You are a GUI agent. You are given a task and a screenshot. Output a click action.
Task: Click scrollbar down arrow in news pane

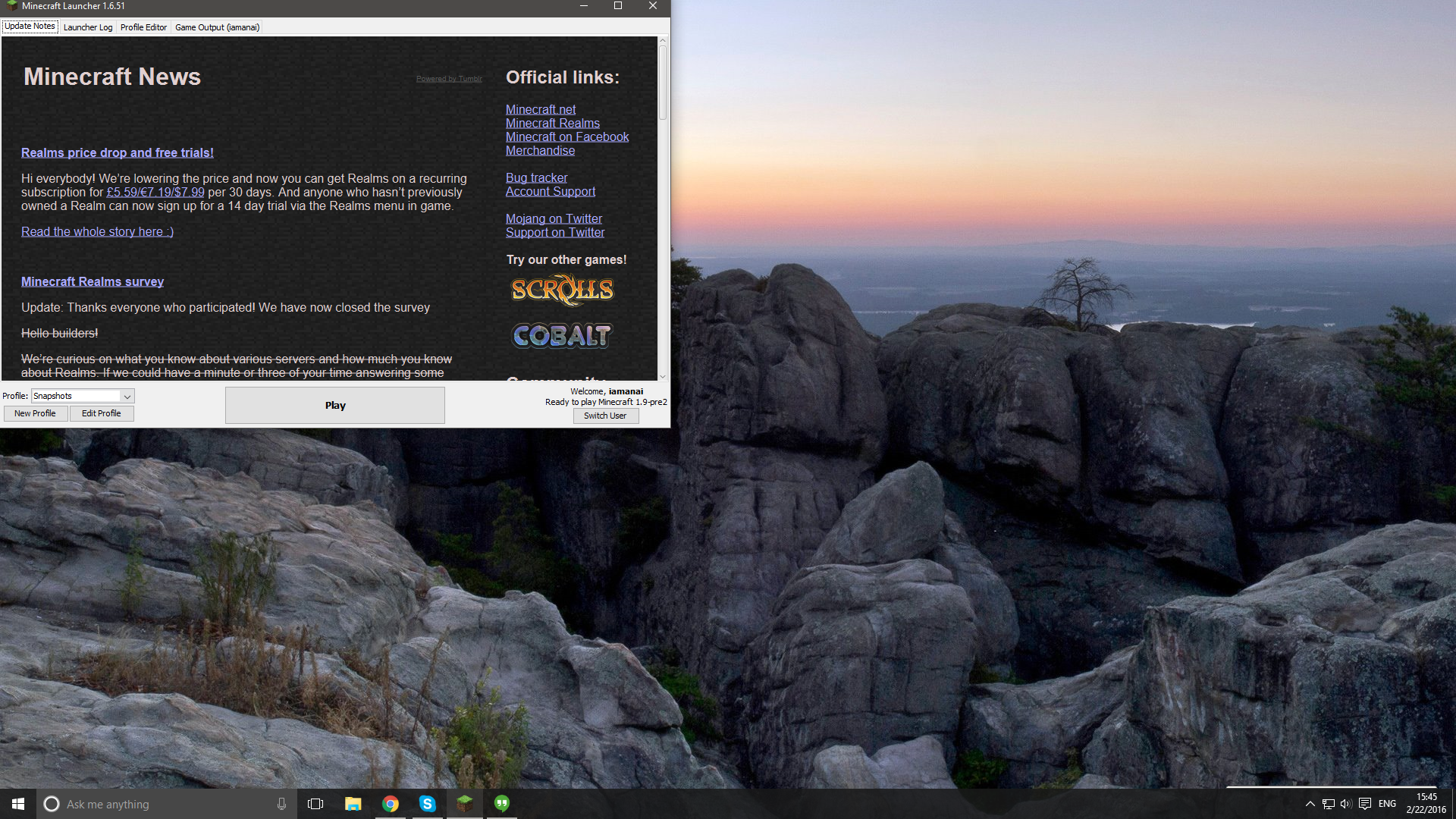click(663, 376)
